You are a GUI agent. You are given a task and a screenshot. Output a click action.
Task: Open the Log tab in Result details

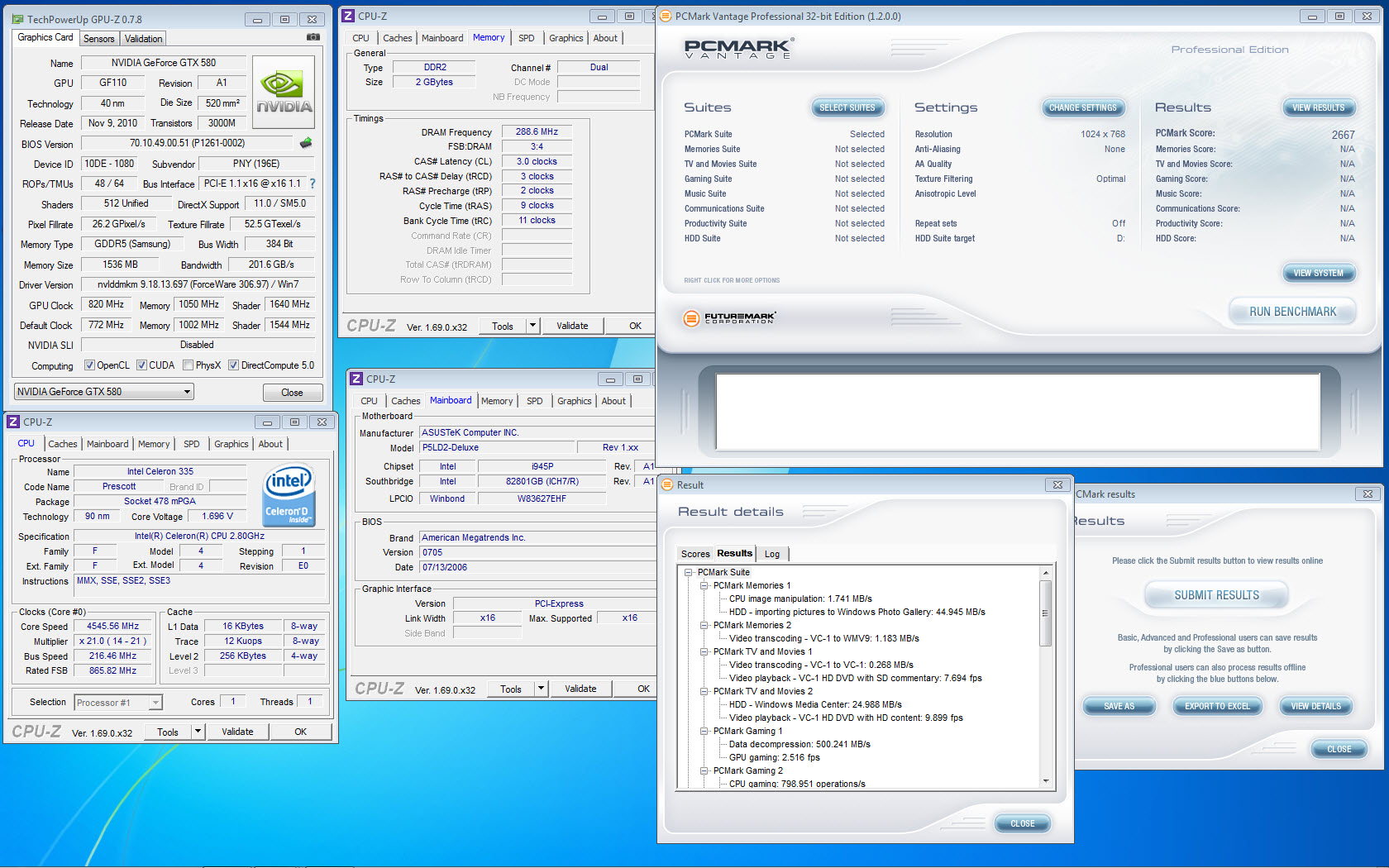pos(772,554)
